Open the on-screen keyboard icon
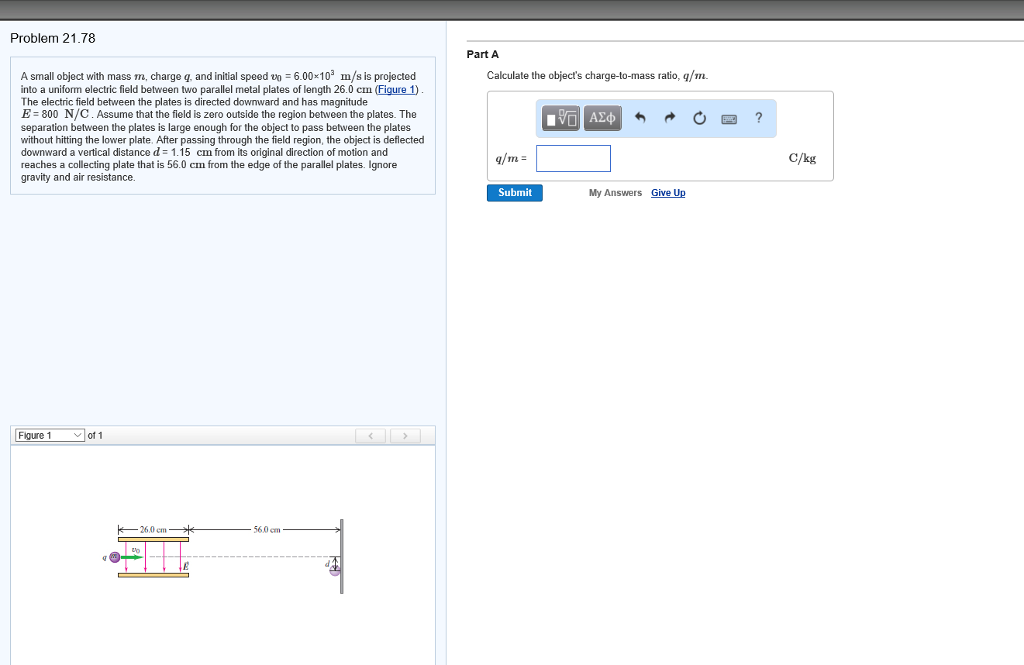 click(x=729, y=118)
